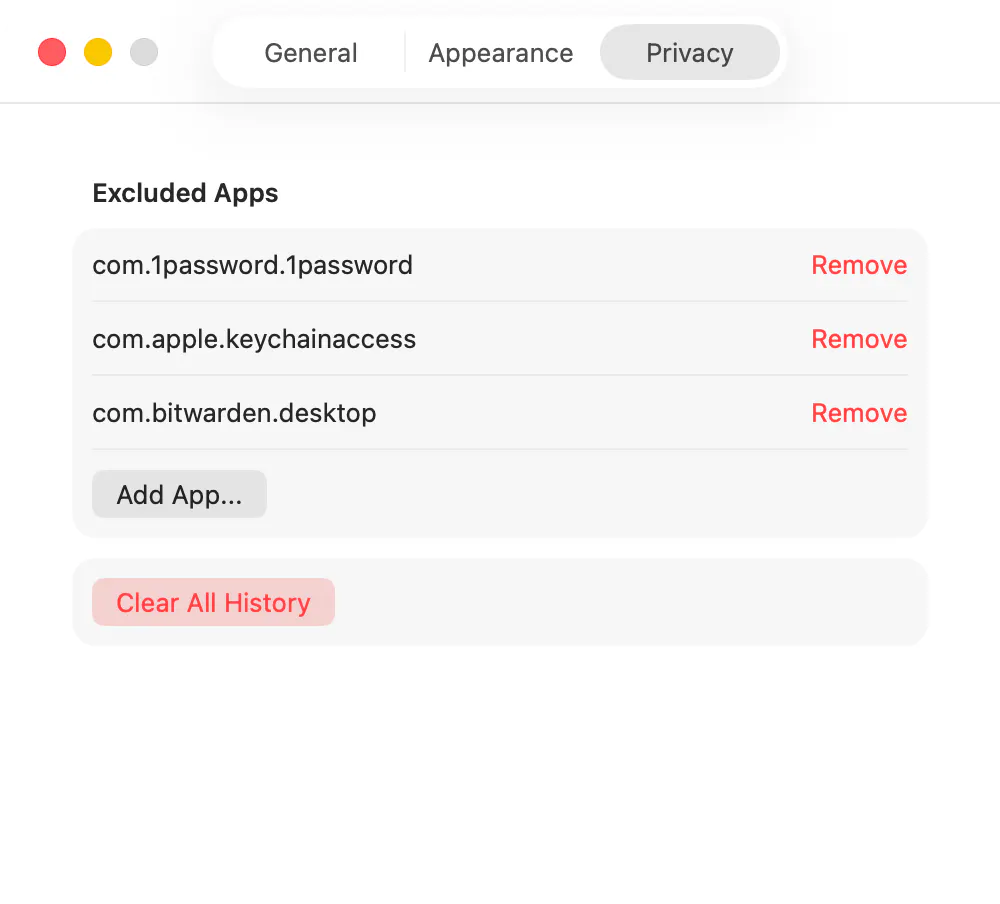The image size is (1000, 904).
Task: Remove com.1password.1password from excluded apps
Action: [858, 265]
